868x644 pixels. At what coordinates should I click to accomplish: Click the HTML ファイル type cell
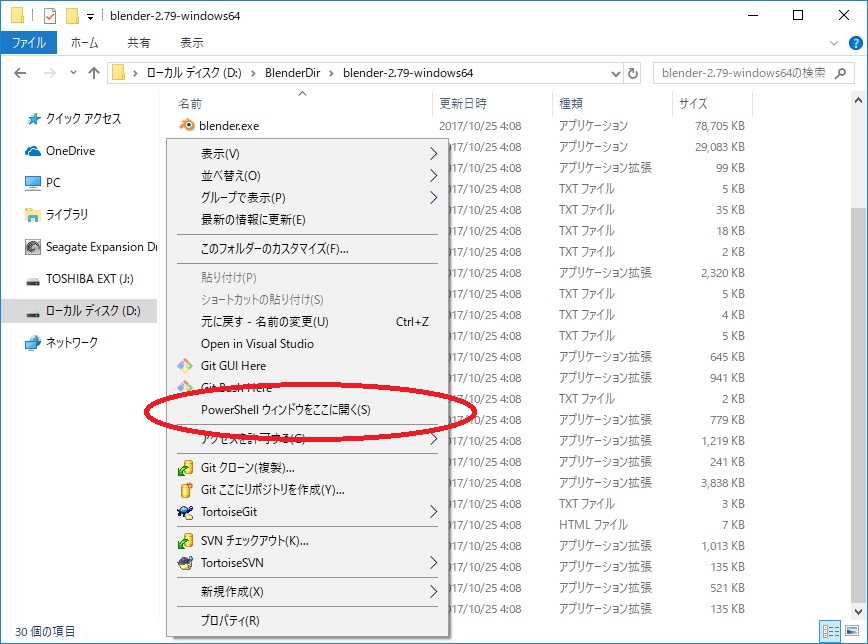click(593, 524)
